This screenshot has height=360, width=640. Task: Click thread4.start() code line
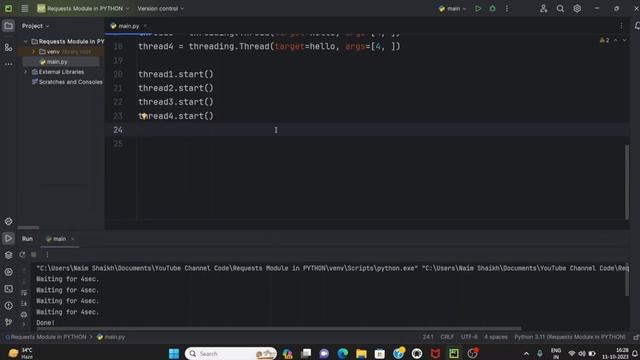176,116
